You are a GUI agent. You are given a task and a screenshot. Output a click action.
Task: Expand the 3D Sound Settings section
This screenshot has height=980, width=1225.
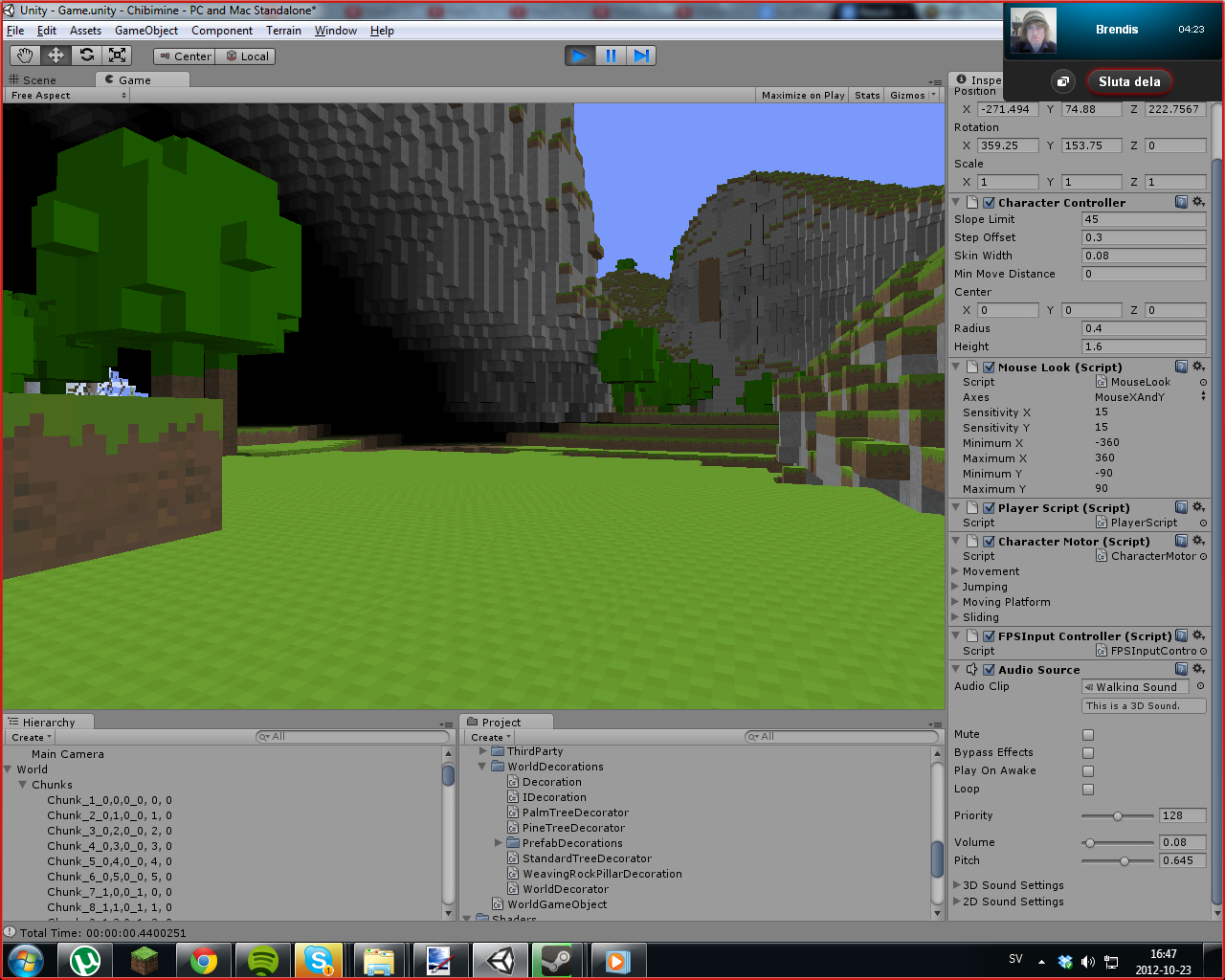(957, 885)
